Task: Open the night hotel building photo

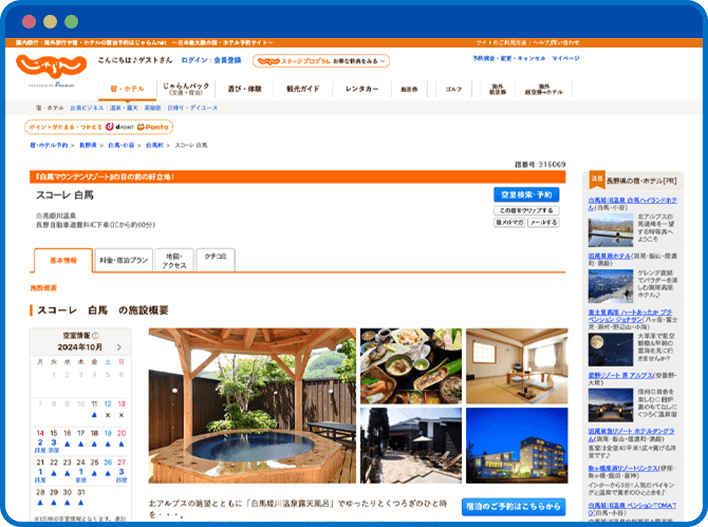Action: pyautogui.click(x=517, y=446)
